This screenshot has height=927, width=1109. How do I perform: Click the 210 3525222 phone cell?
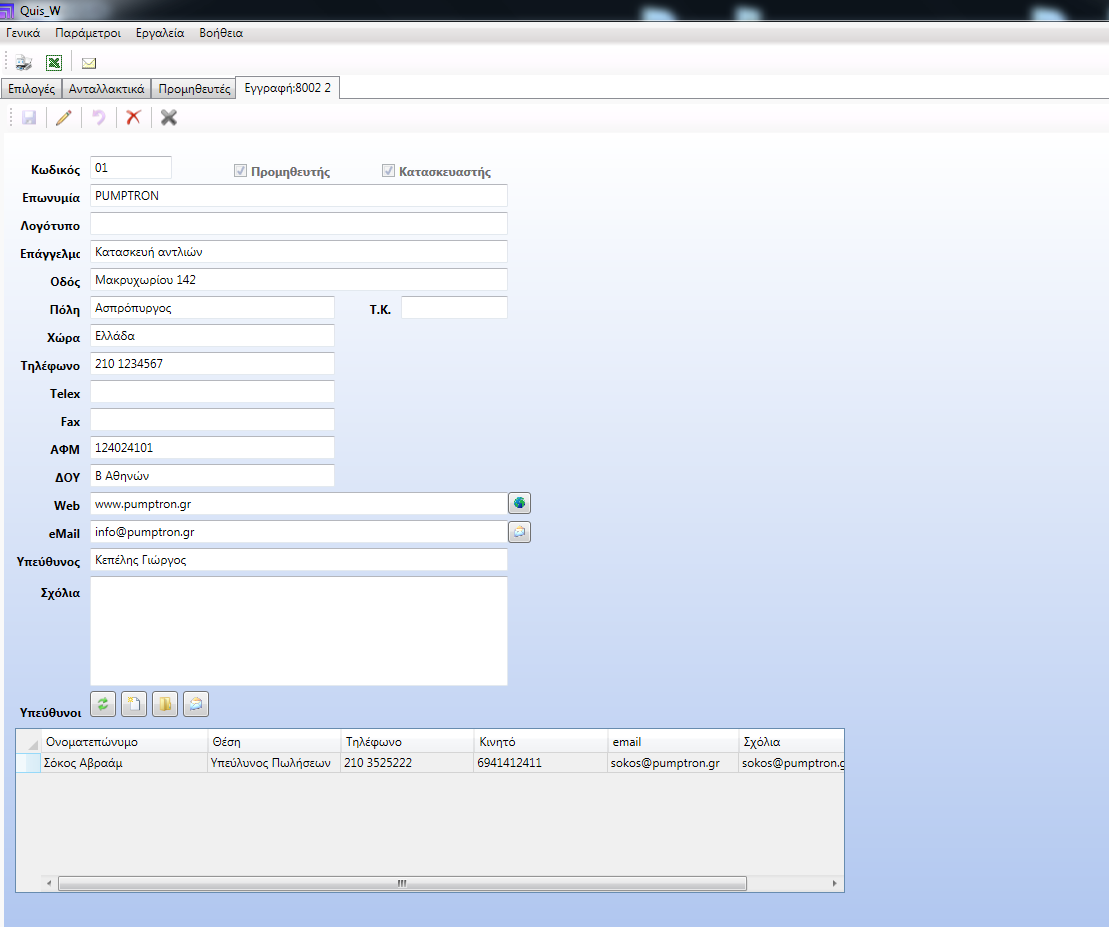tap(407, 763)
